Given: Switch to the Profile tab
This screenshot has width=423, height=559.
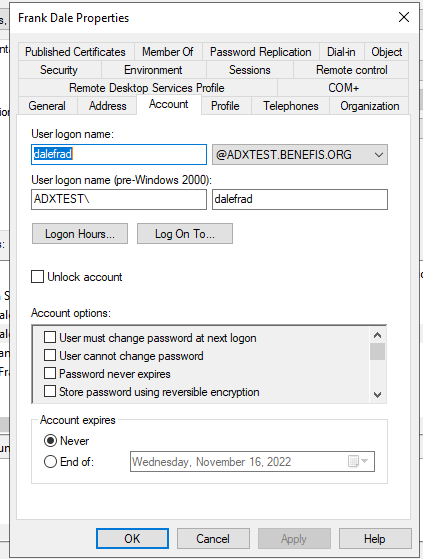Looking at the screenshot, I should pyautogui.click(x=225, y=106).
